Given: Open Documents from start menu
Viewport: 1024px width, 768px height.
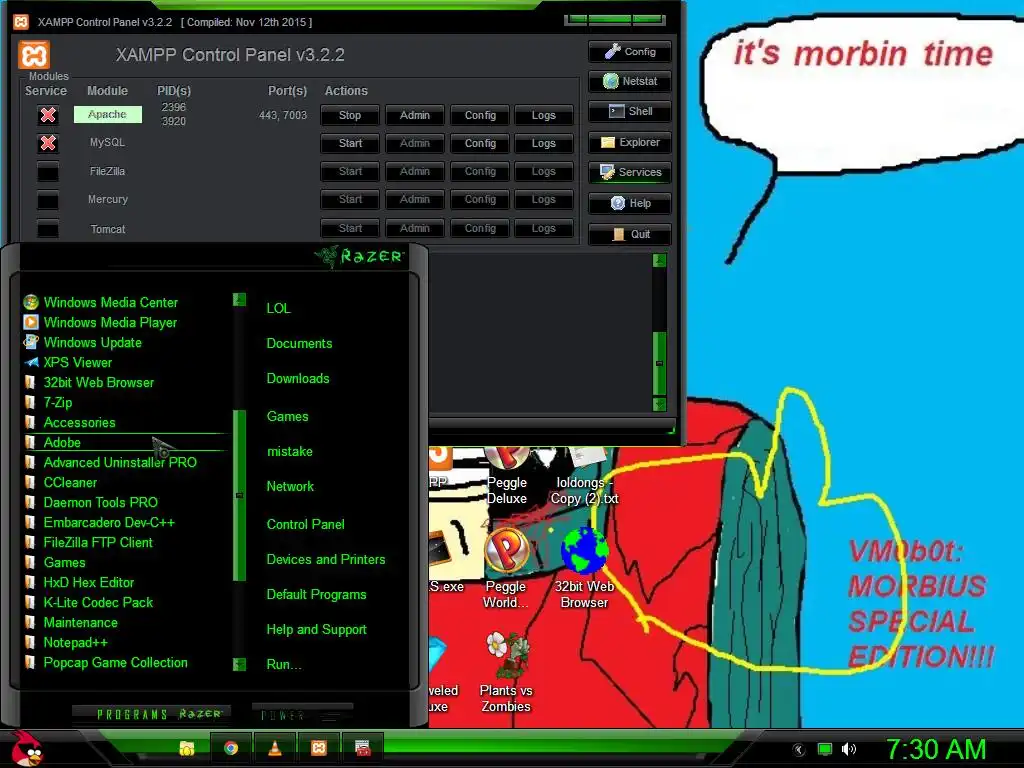Looking at the screenshot, I should [x=299, y=344].
